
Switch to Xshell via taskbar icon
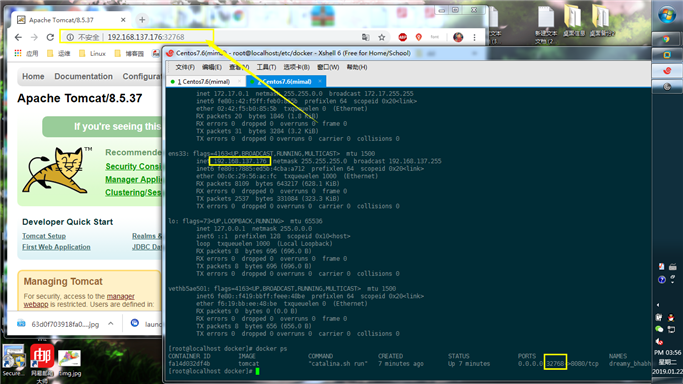666,71
